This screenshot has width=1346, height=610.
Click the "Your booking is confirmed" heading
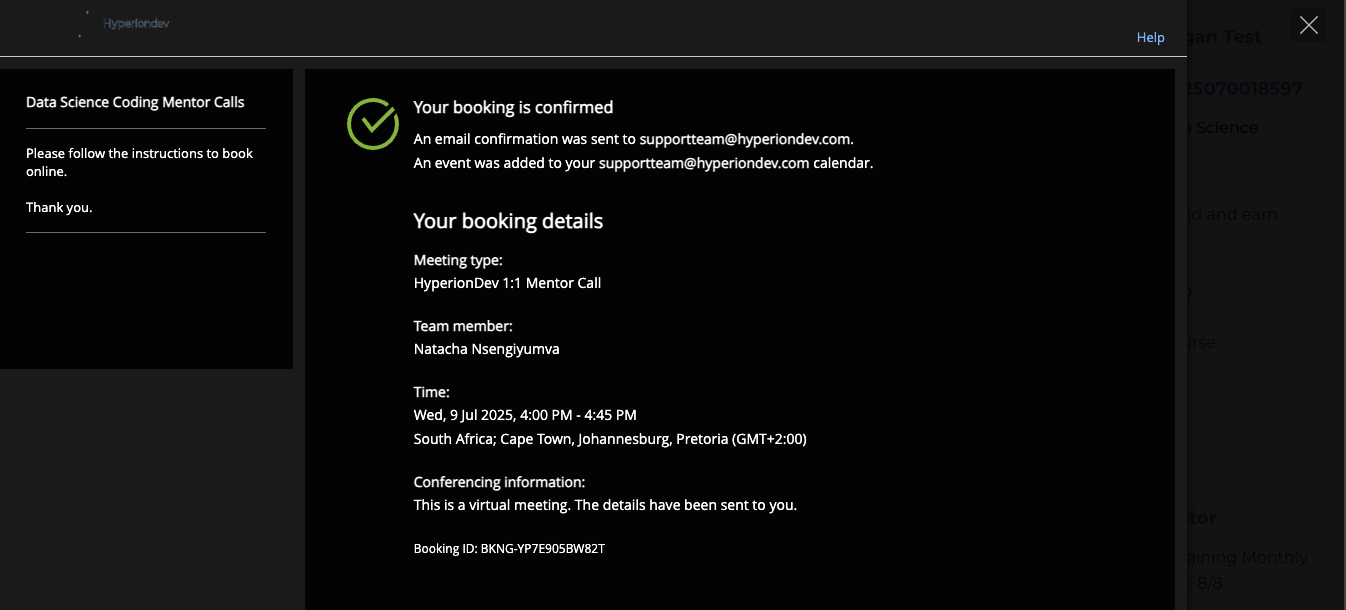coord(513,107)
